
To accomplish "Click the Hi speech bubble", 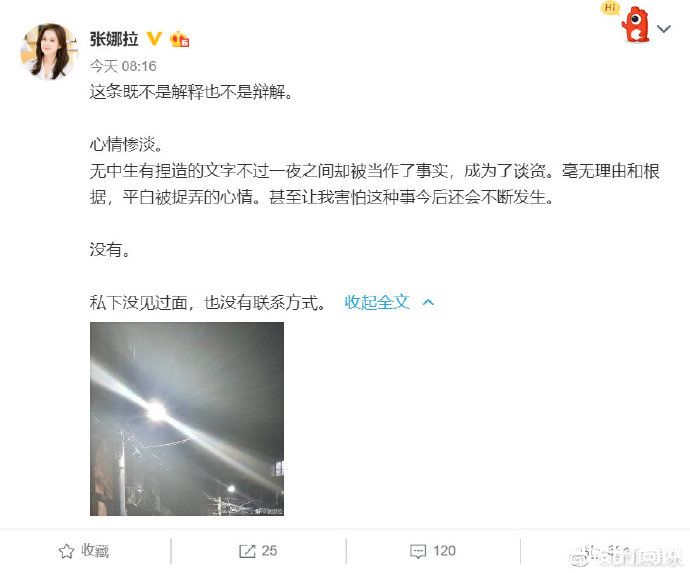I will point(610,7).
